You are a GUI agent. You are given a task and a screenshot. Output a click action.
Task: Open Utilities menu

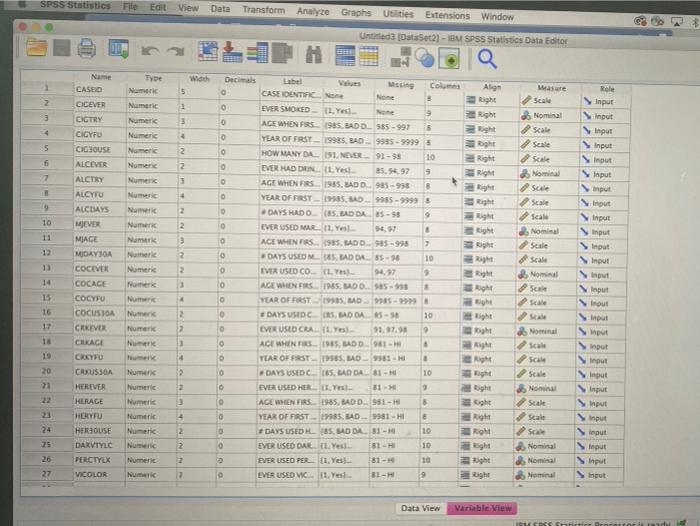(398, 14)
